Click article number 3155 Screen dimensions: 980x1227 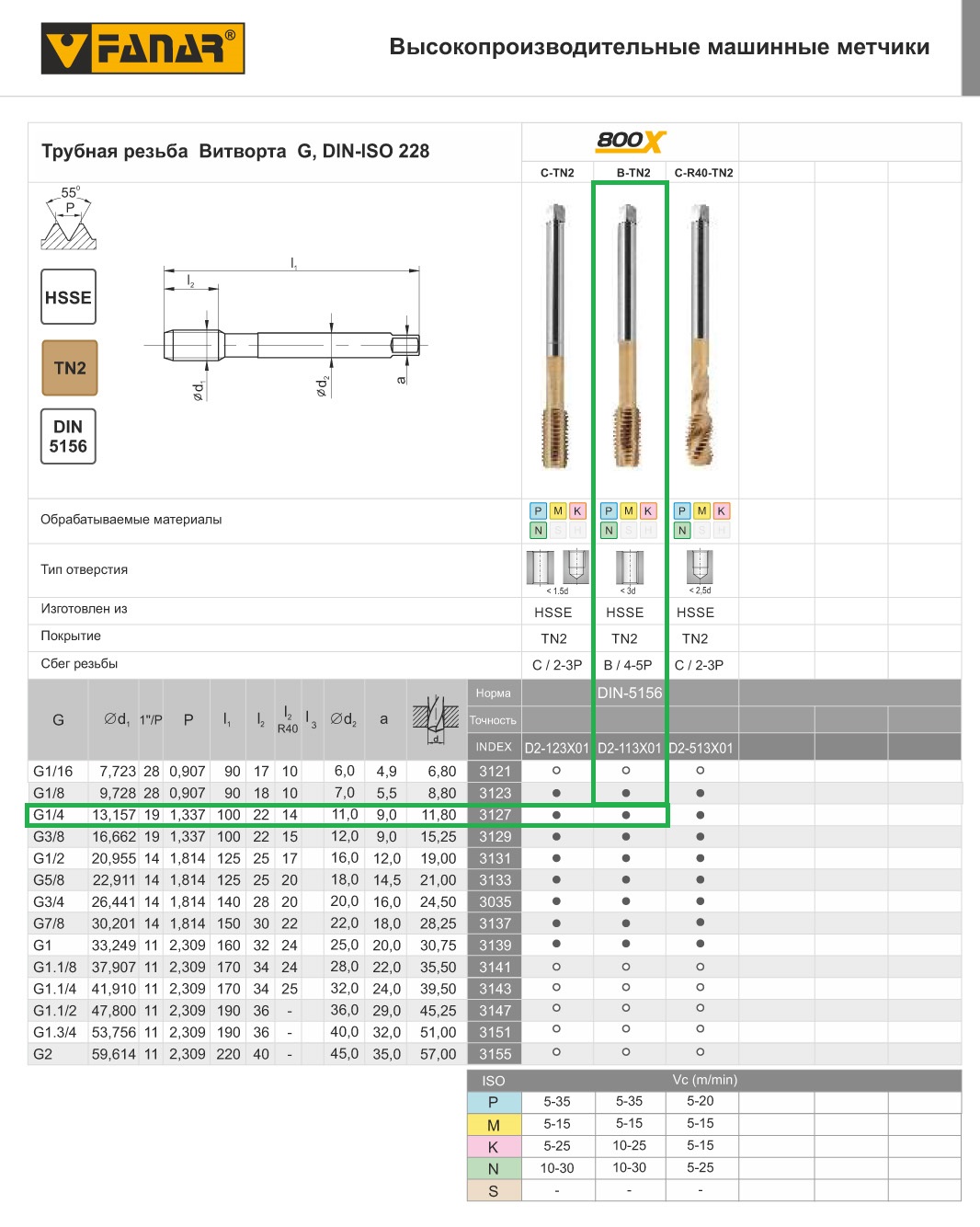click(495, 1054)
